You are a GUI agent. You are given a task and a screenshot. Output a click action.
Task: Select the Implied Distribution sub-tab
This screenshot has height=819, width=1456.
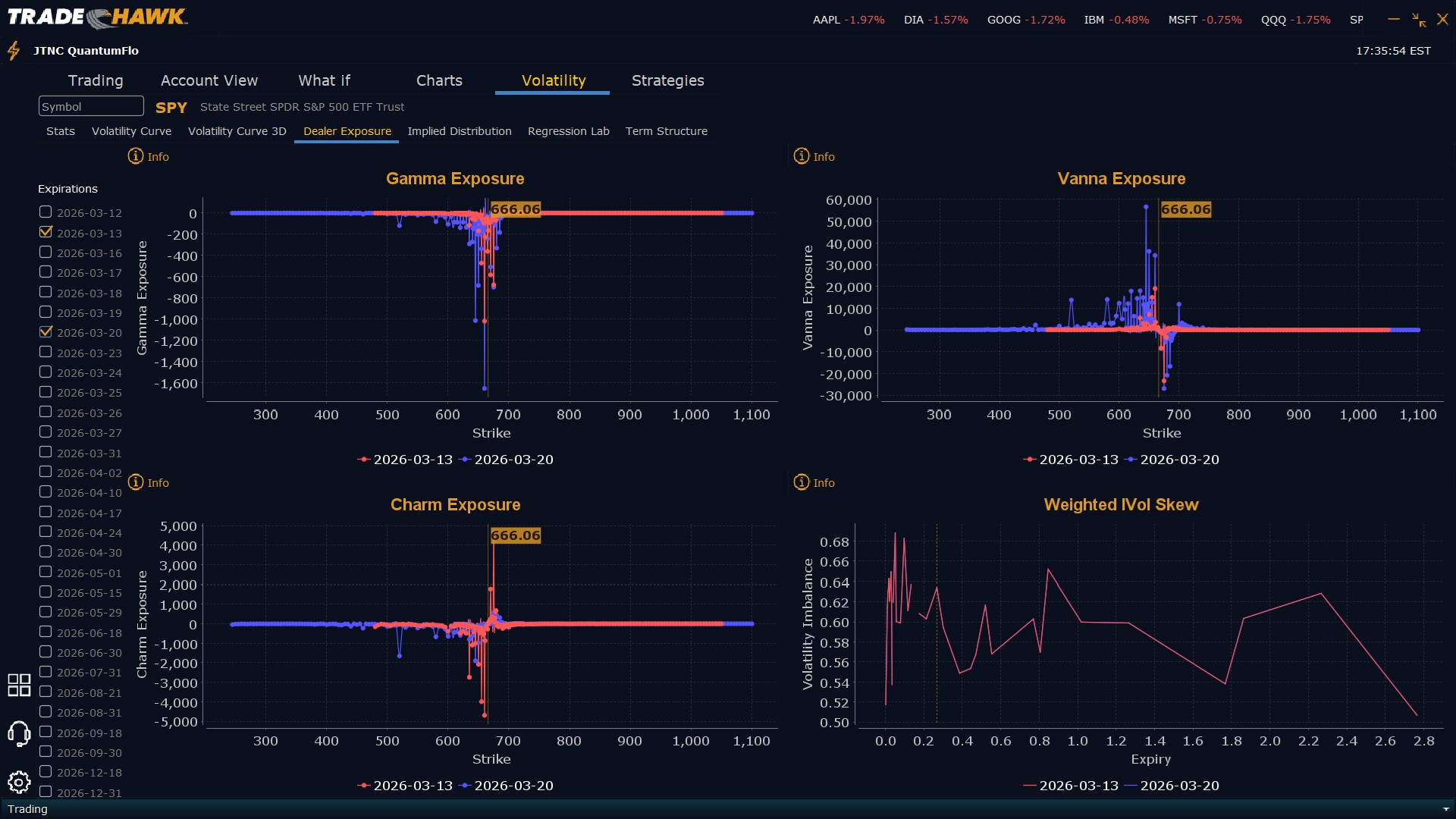coord(459,131)
